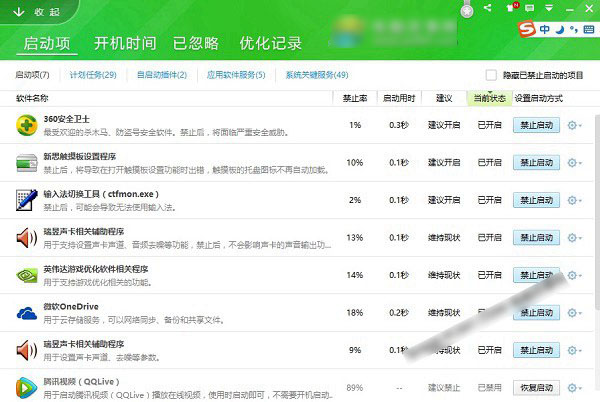Screen dimensions: 600x402
Task: Click 禁止启动 for ctfmon.exe row
Action: [x=536, y=200]
